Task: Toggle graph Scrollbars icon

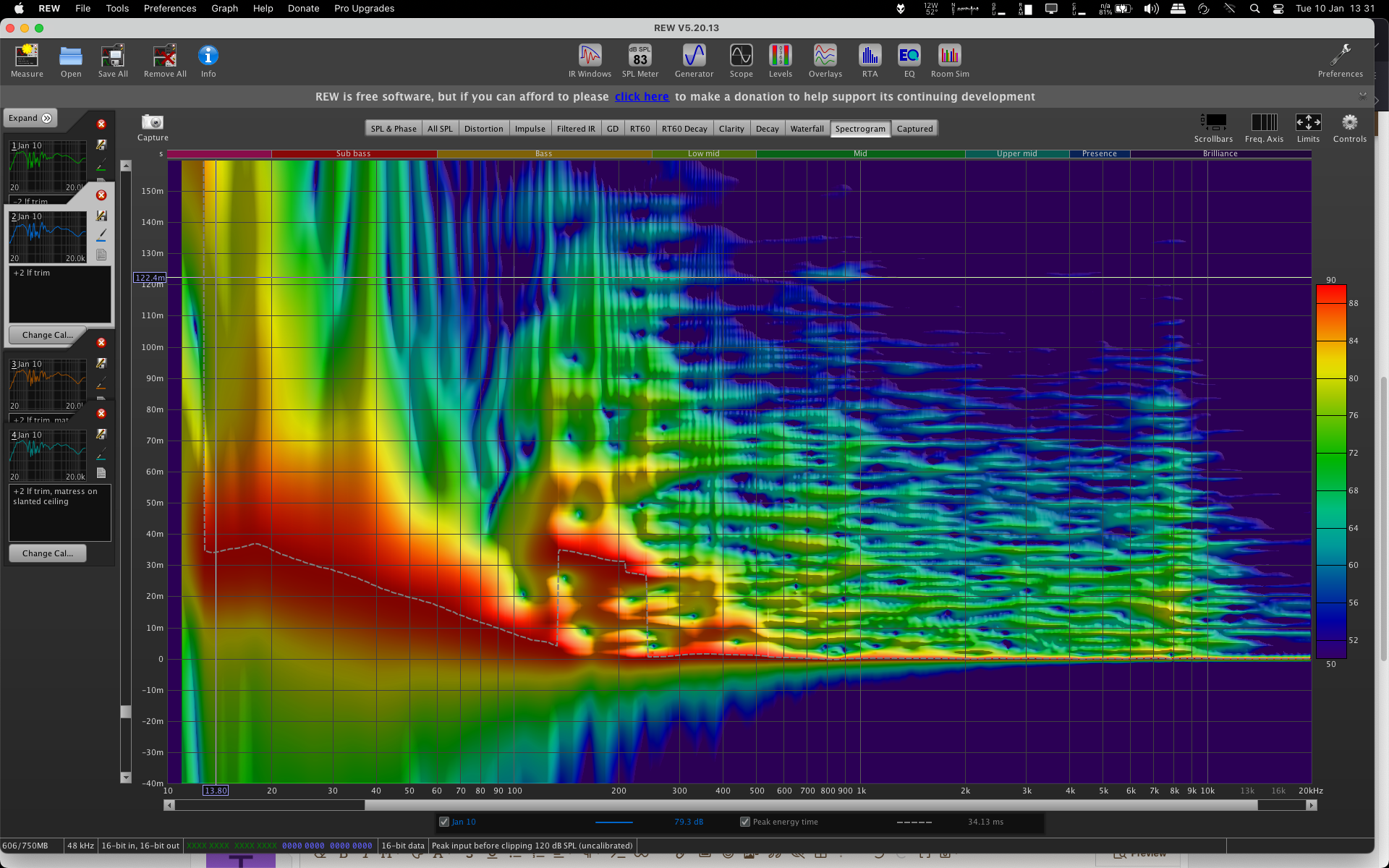Action: 1213,128
